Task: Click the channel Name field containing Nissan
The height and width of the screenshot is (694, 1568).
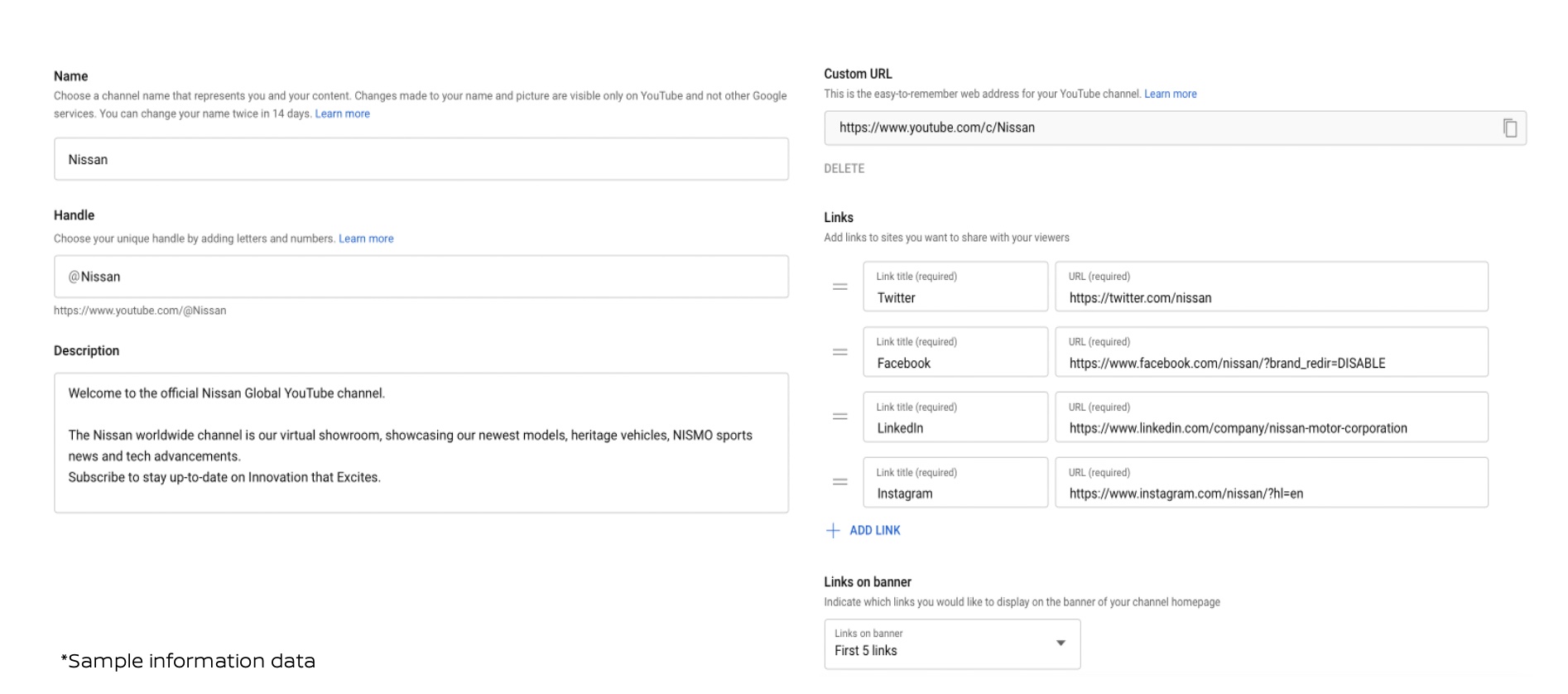Action: coord(421,160)
